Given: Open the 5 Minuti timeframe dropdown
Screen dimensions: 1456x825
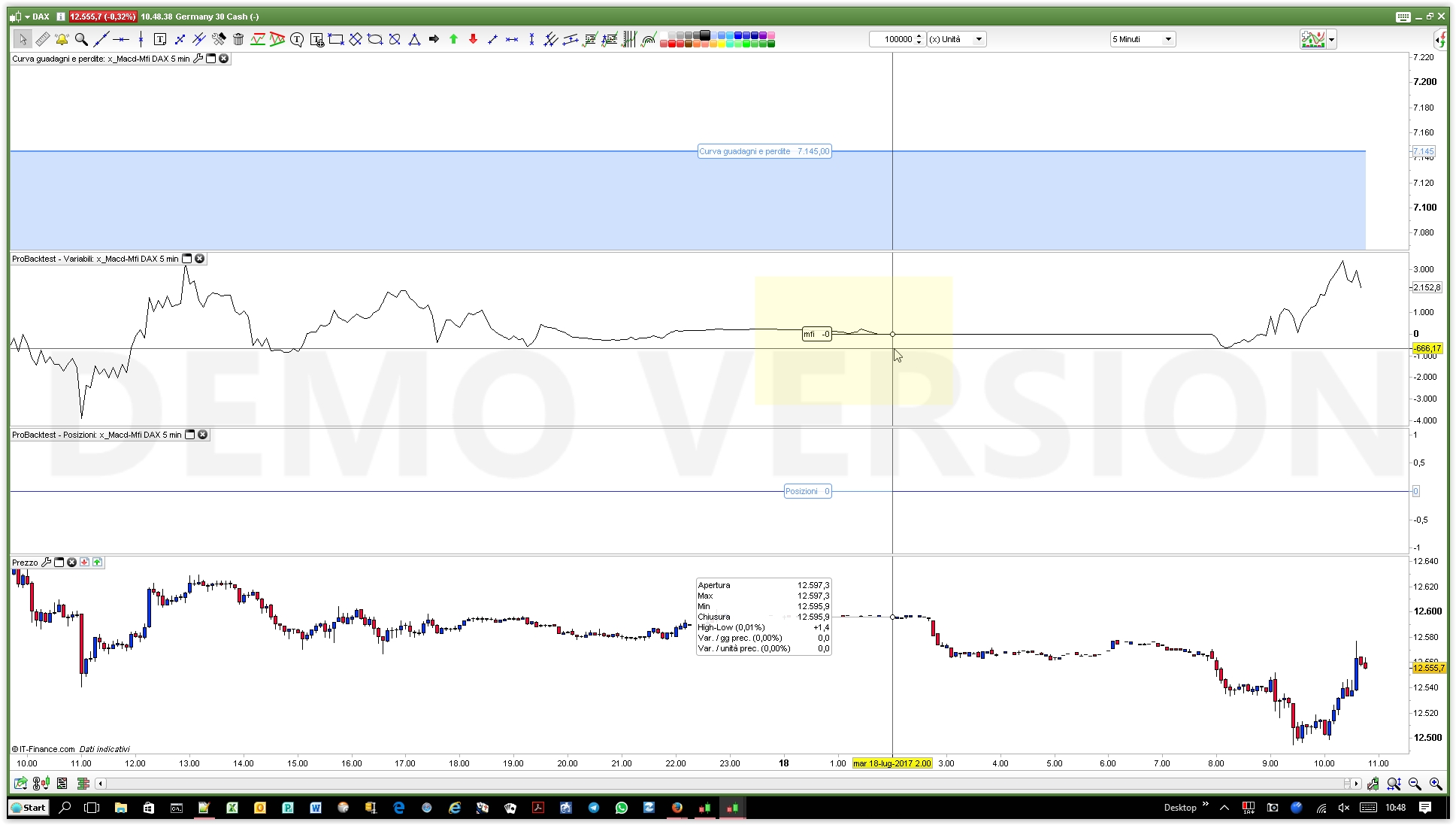Looking at the screenshot, I should (1168, 39).
